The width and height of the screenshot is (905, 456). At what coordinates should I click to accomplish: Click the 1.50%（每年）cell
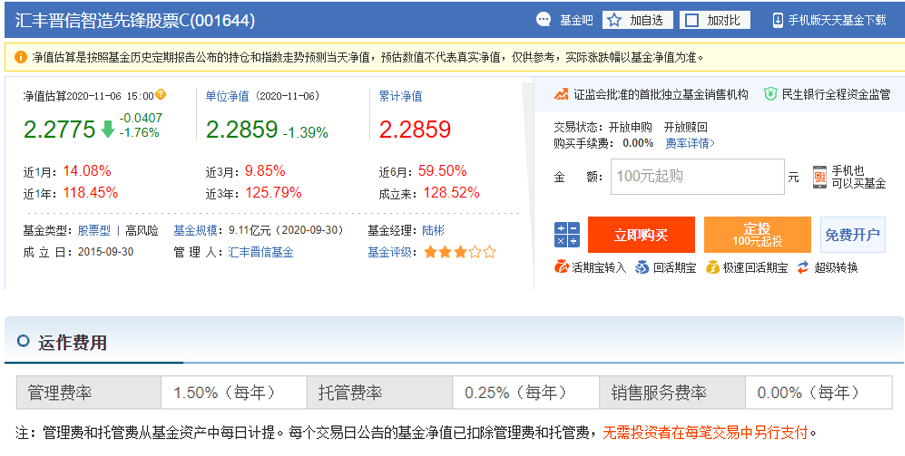point(234,393)
